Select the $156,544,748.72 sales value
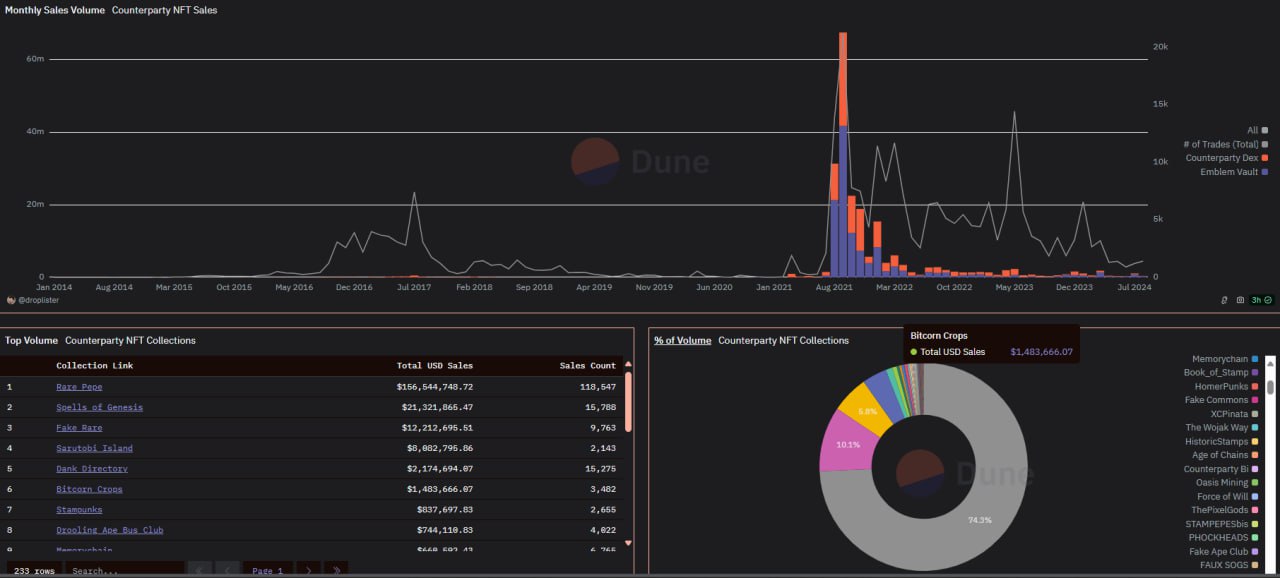 click(435, 387)
